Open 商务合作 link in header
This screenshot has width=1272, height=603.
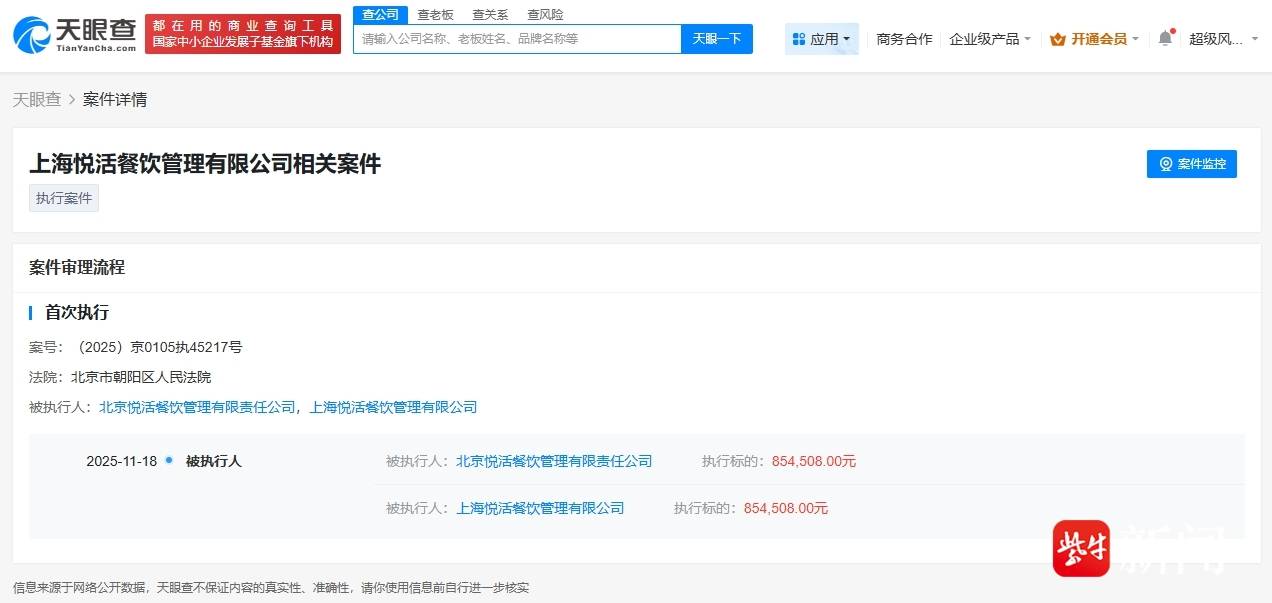(x=904, y=39)
